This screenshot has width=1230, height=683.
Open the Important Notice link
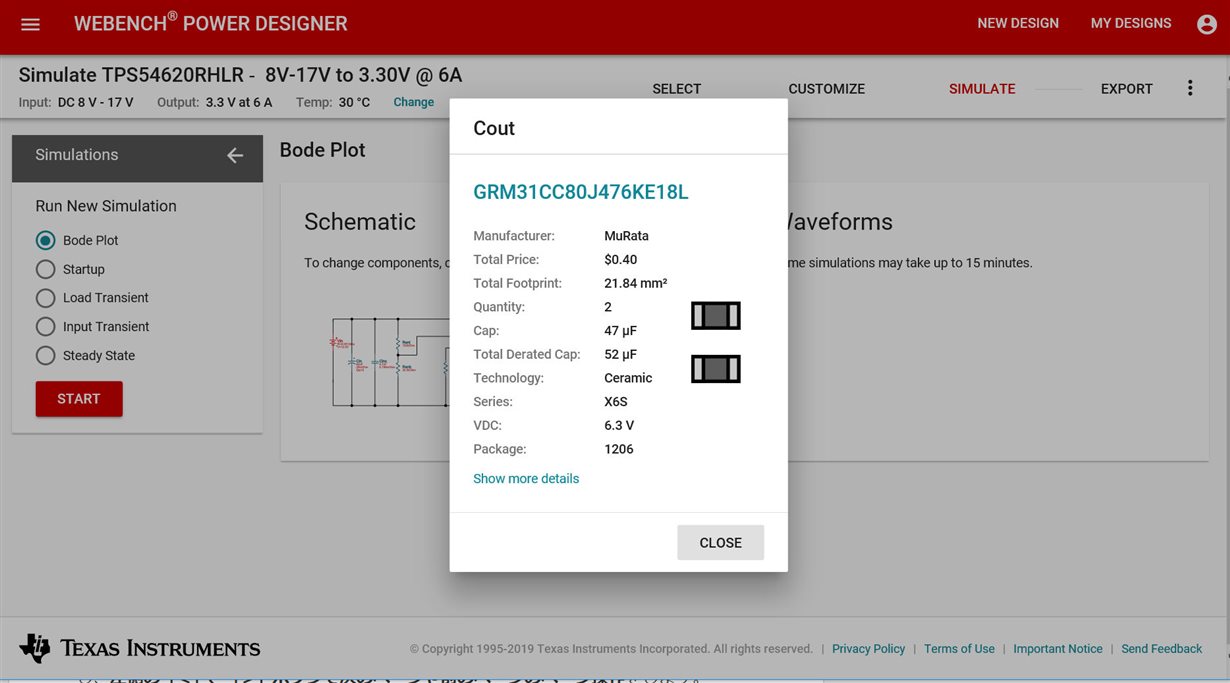[x=1058, y=649]
